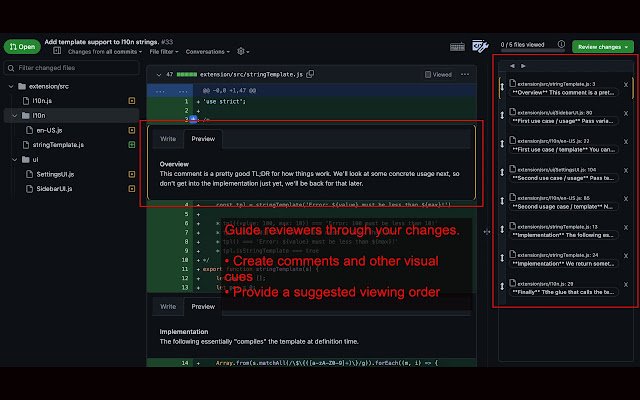Viewport: 640px width, 400px height.
Task: Remove the SidebarUI.js: 80 entry with X
Action: click(x=626, y=113)
